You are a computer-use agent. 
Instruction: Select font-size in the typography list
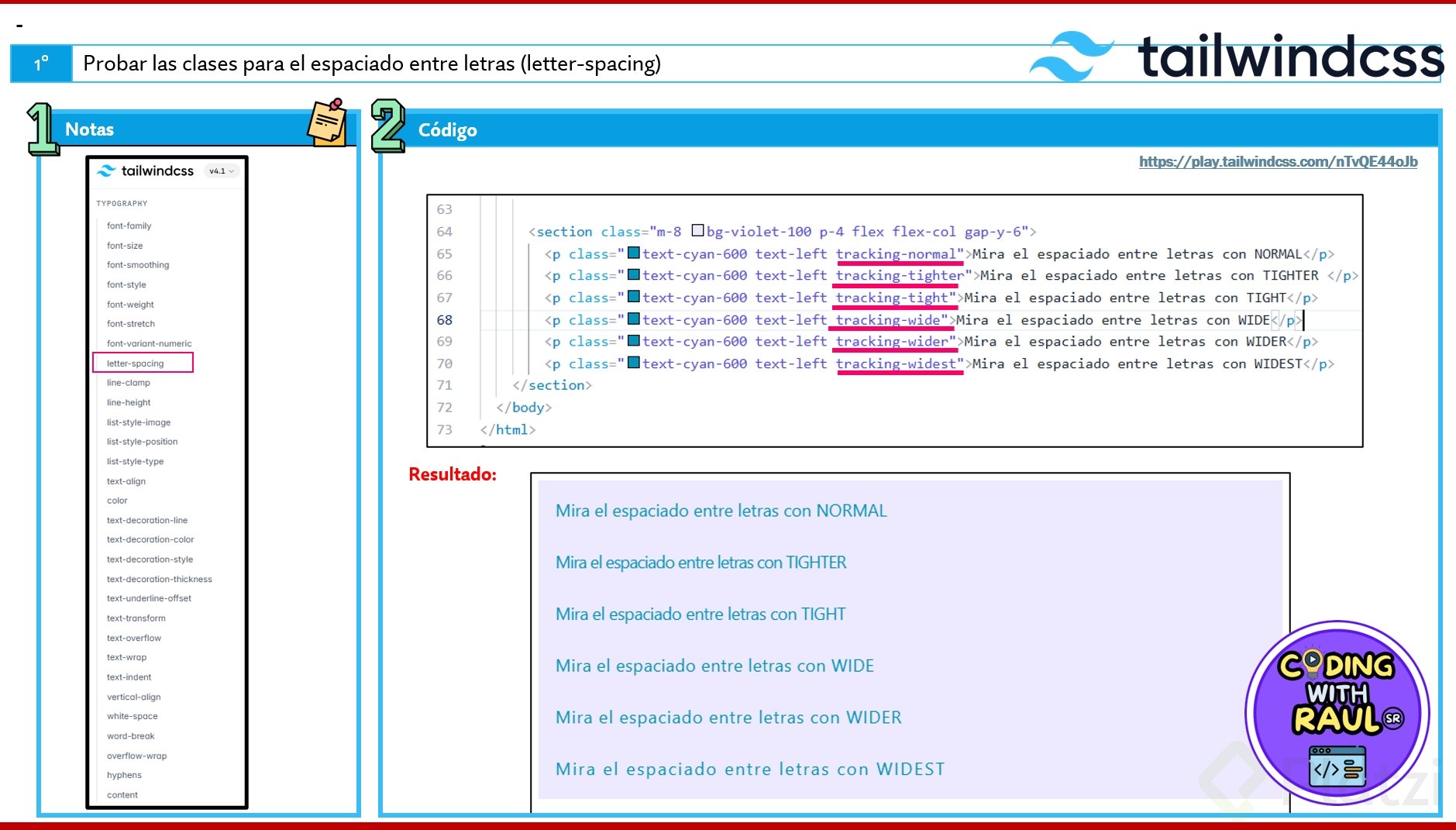click(125, 246)
